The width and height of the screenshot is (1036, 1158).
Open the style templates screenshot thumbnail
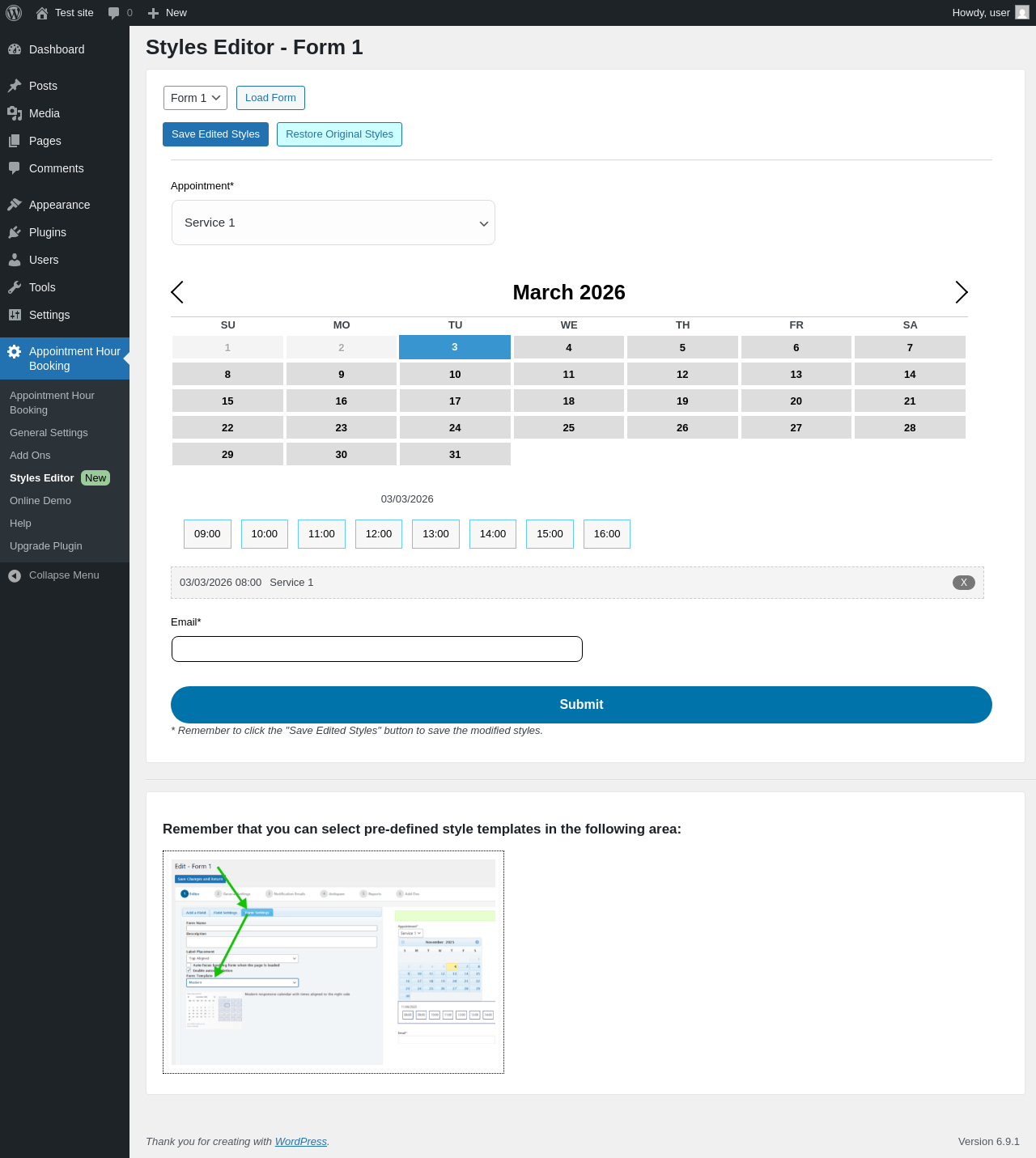coord(333,962)
